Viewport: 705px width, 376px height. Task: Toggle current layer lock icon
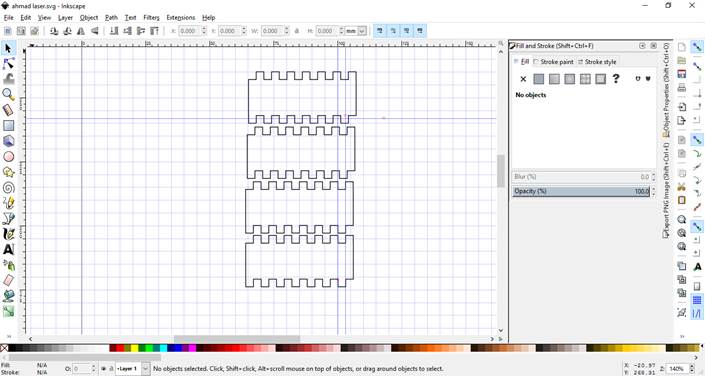pyautogui.click(x=111, y=368)
